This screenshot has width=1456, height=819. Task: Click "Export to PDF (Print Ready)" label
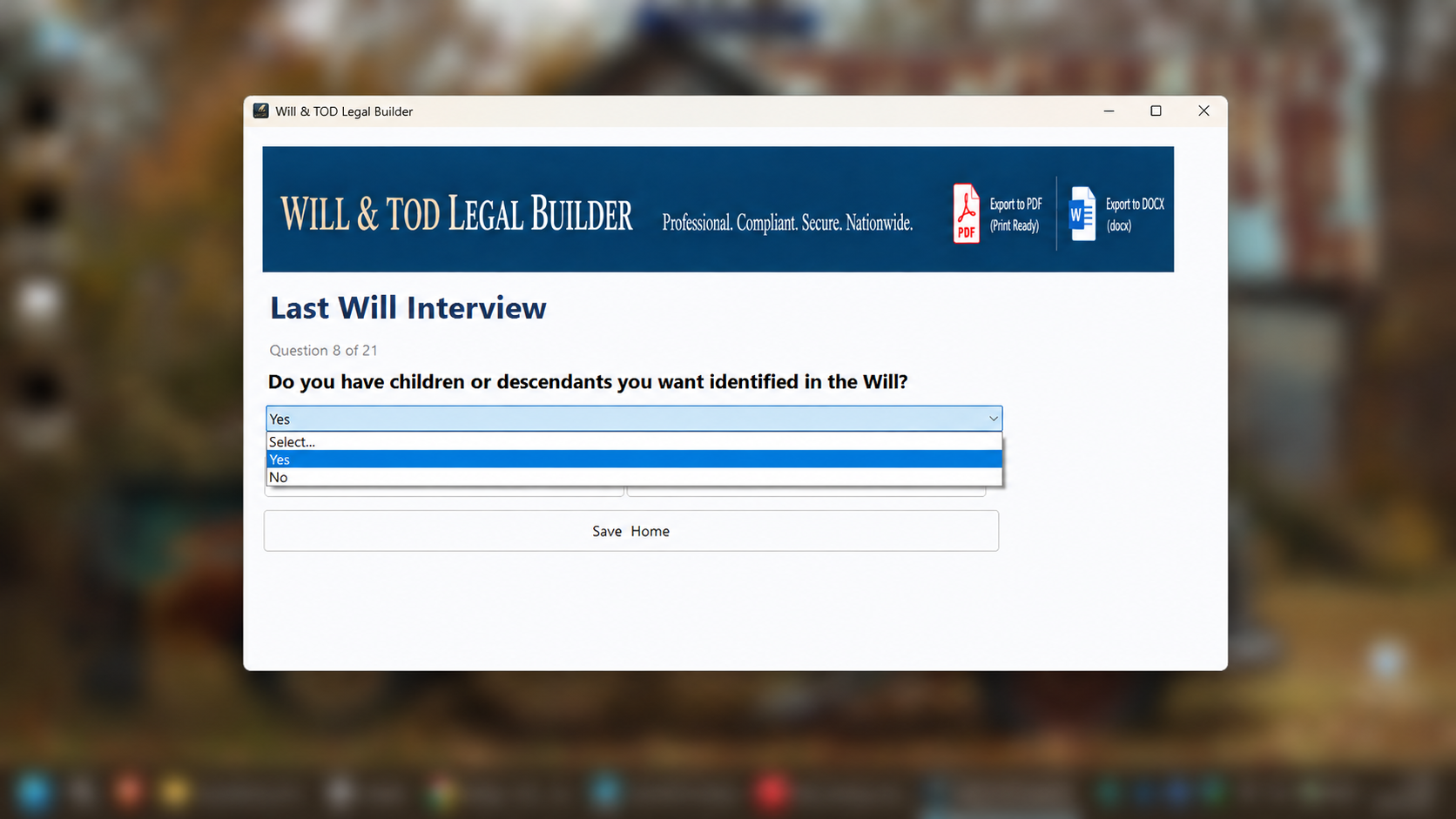1015,214
